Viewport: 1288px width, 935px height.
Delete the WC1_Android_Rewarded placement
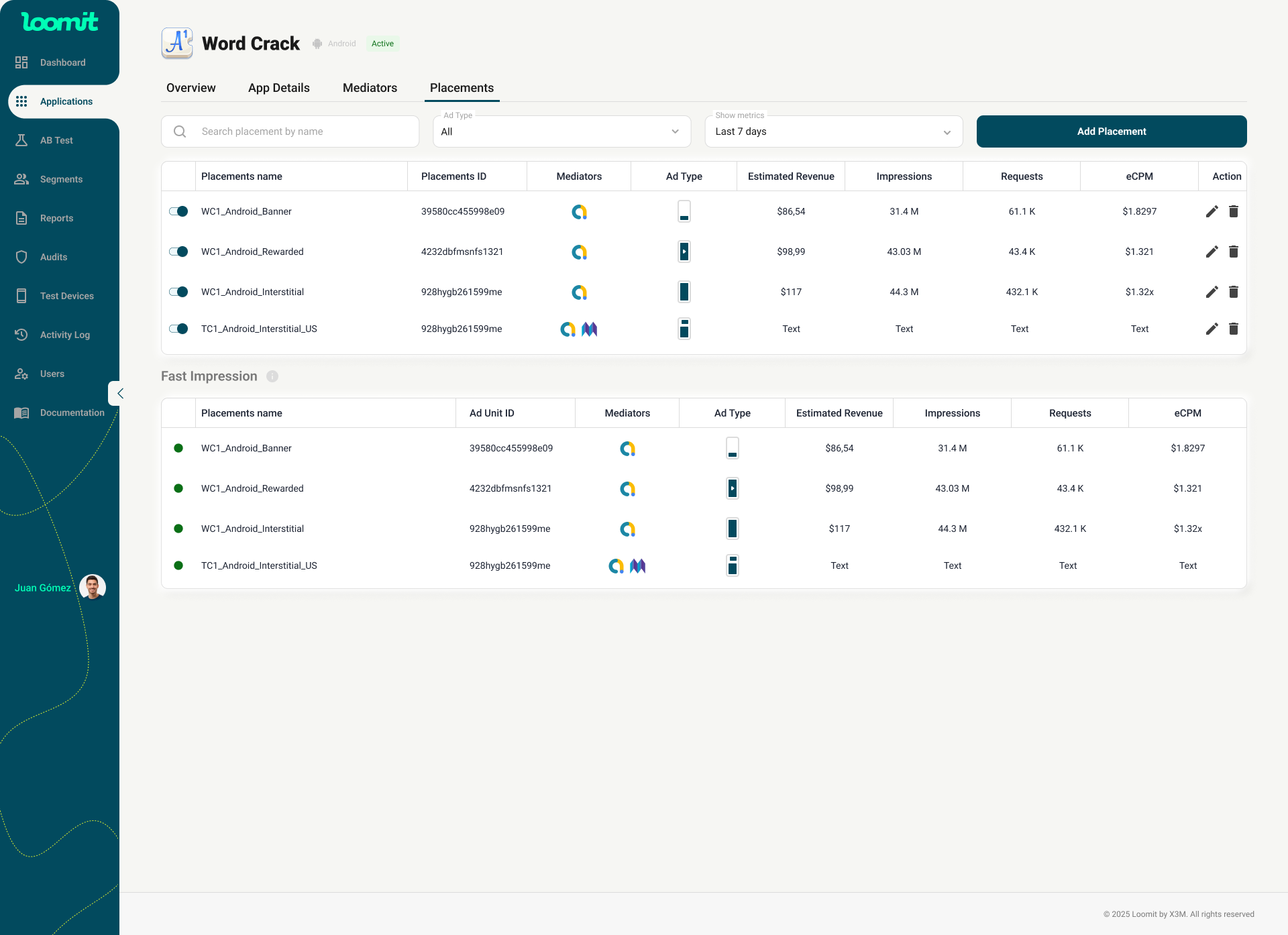tap(1233, 252)
